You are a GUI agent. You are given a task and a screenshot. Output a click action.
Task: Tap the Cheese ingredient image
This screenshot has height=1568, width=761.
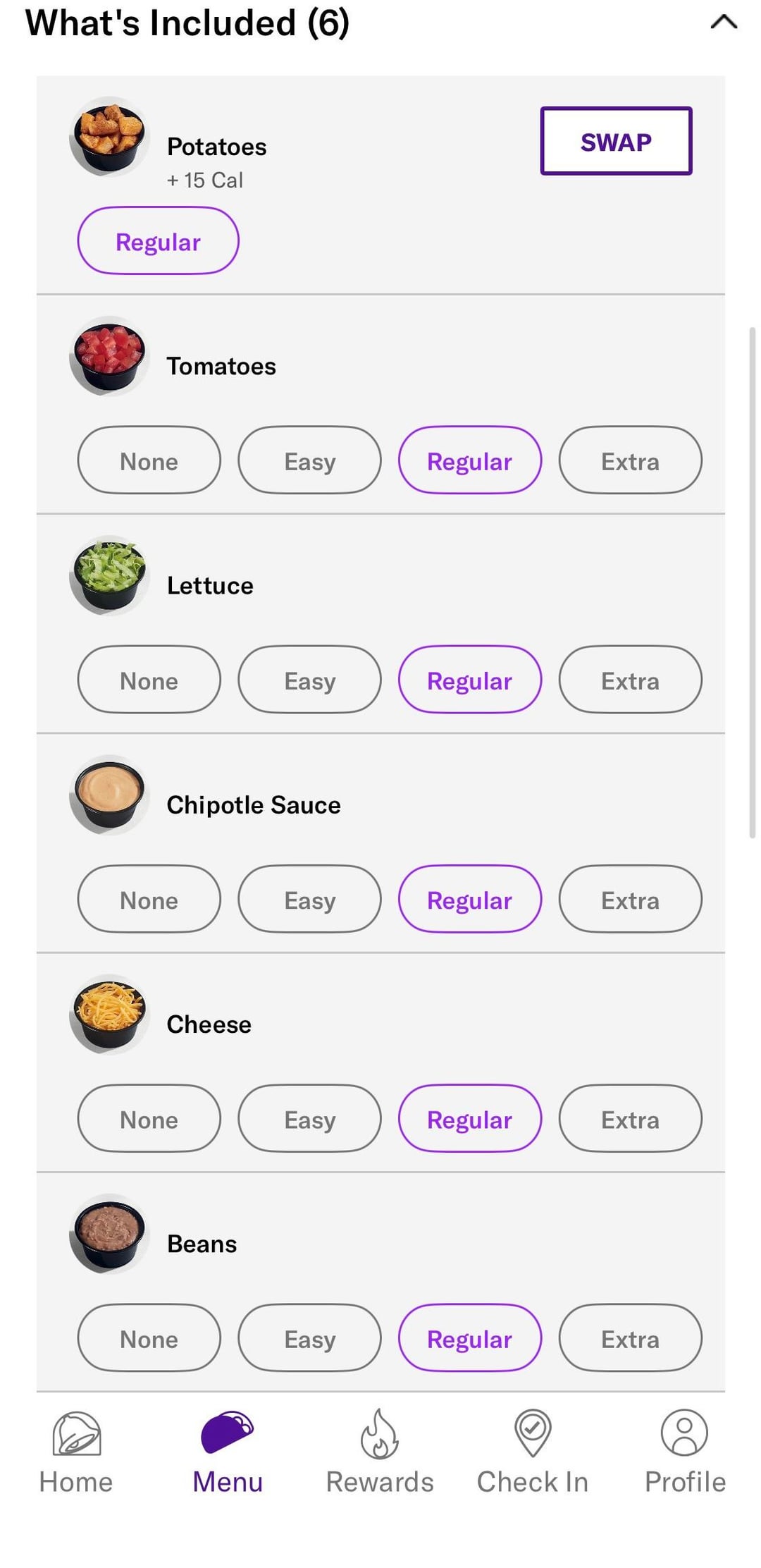pyautogui.click(x=109, y=1015)
